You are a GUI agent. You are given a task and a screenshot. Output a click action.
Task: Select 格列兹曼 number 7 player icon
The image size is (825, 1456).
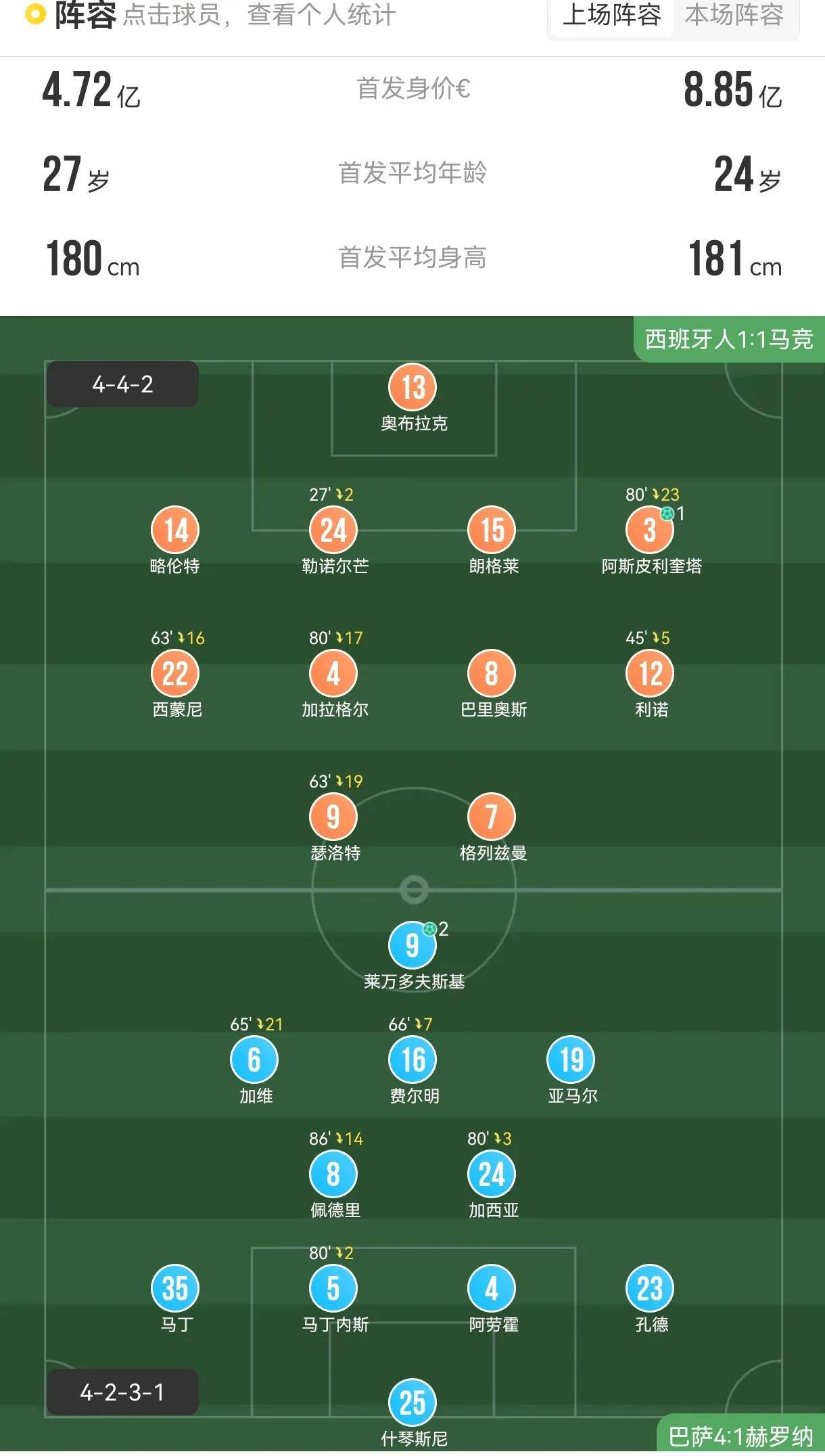coord(492,817)
